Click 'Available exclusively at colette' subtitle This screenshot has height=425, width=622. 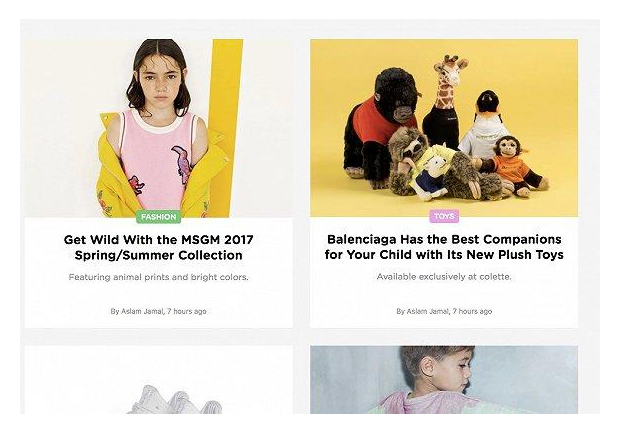pyautogui.click(x=444, y=277)
